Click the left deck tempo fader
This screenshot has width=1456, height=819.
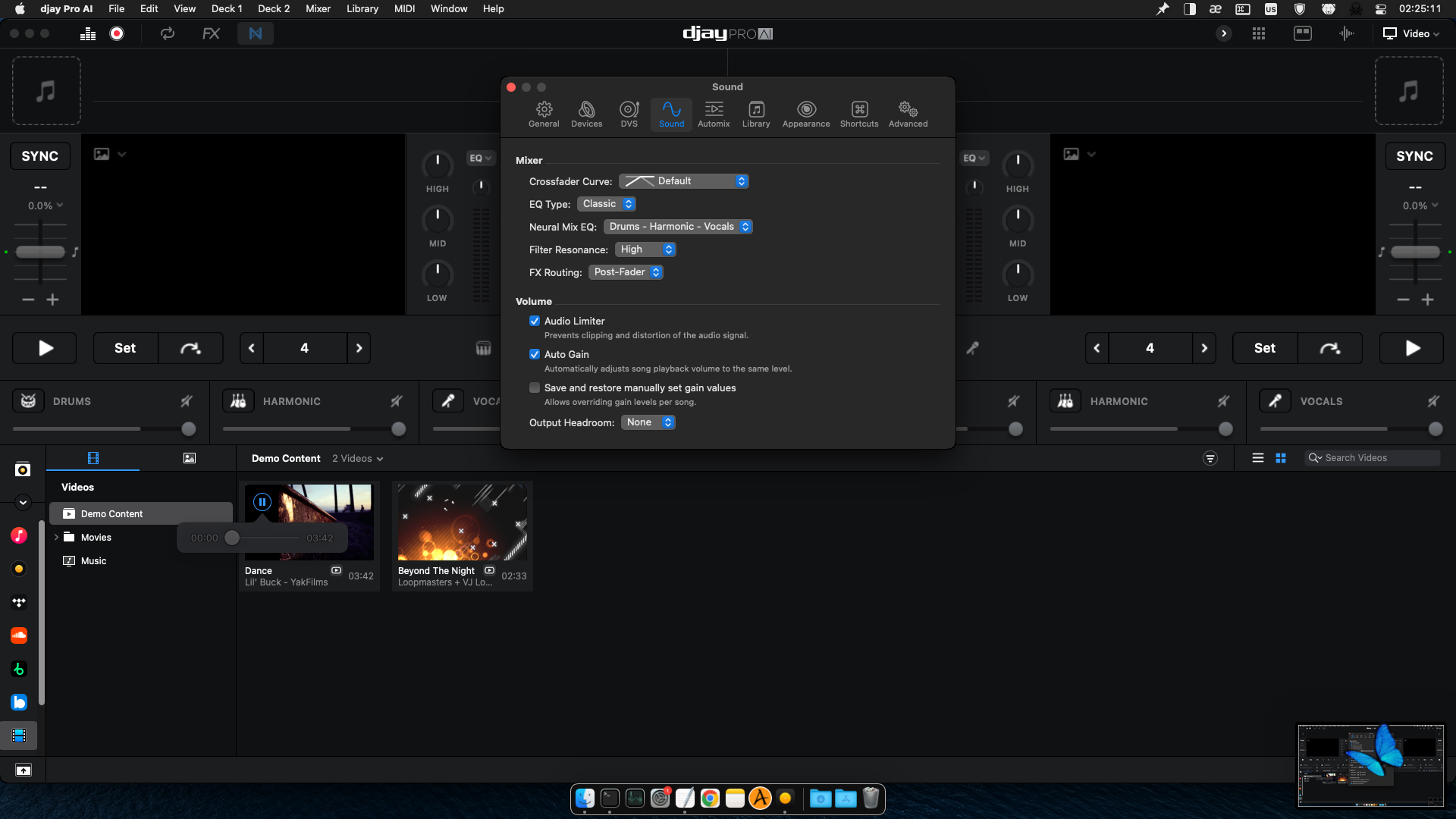(x=40, y=252)
